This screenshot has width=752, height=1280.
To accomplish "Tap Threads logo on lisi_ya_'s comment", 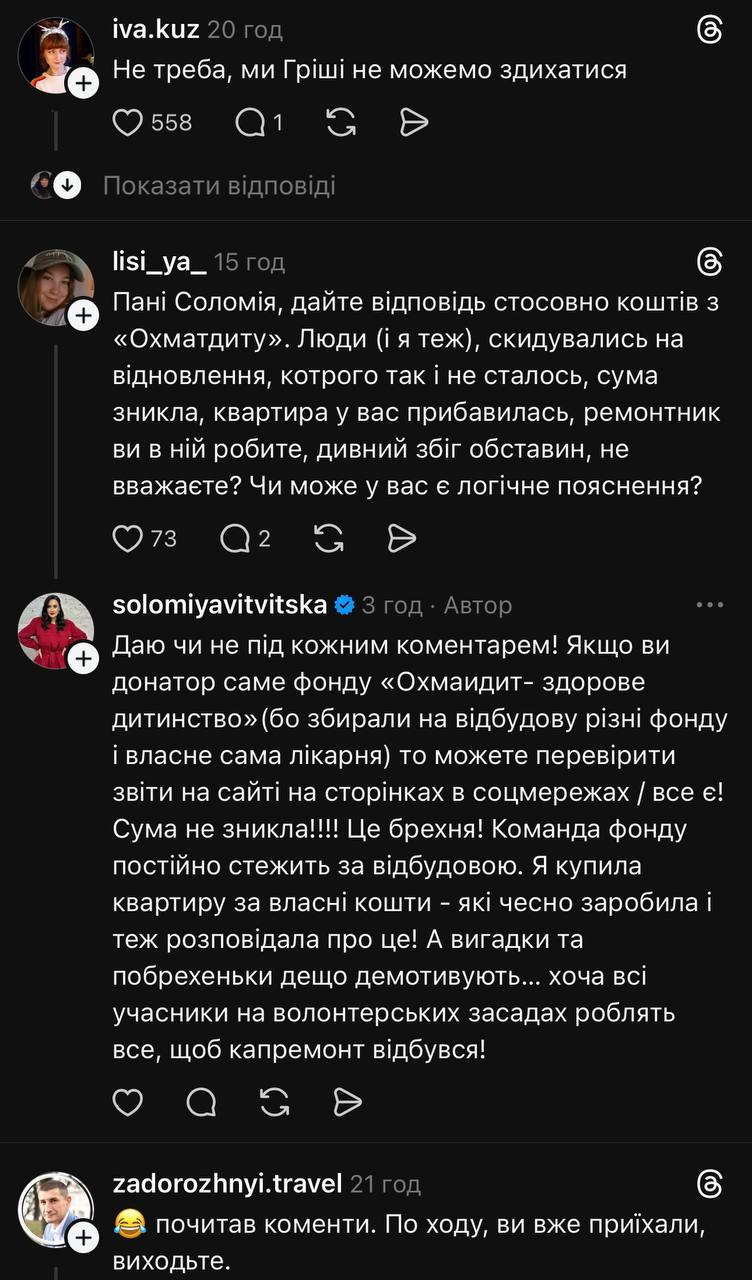I will tap(709, 262).
